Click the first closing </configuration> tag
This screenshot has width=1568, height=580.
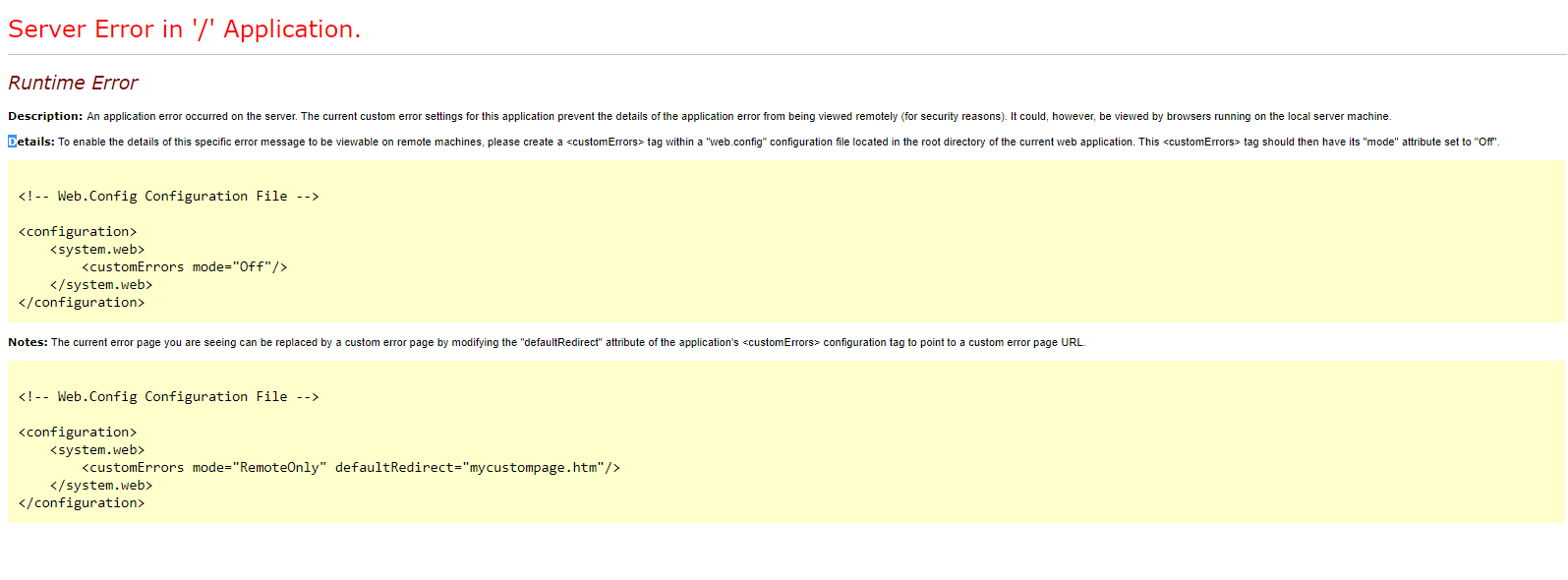pos(82,303)
